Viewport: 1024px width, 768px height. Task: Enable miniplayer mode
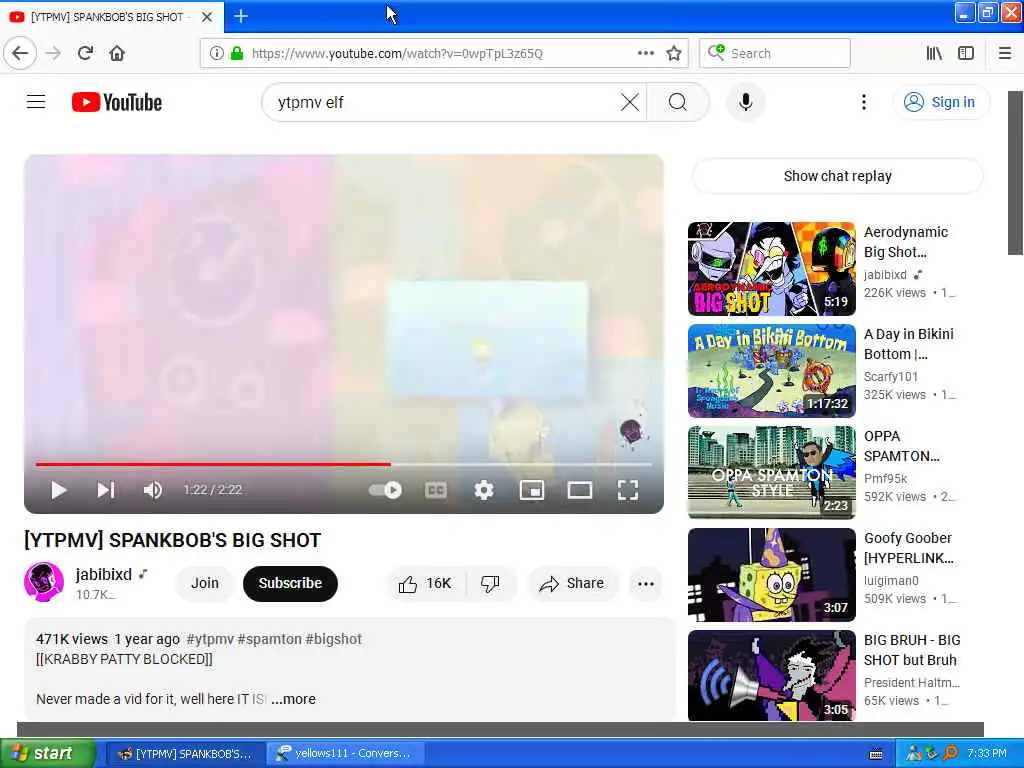click(532, 490)
